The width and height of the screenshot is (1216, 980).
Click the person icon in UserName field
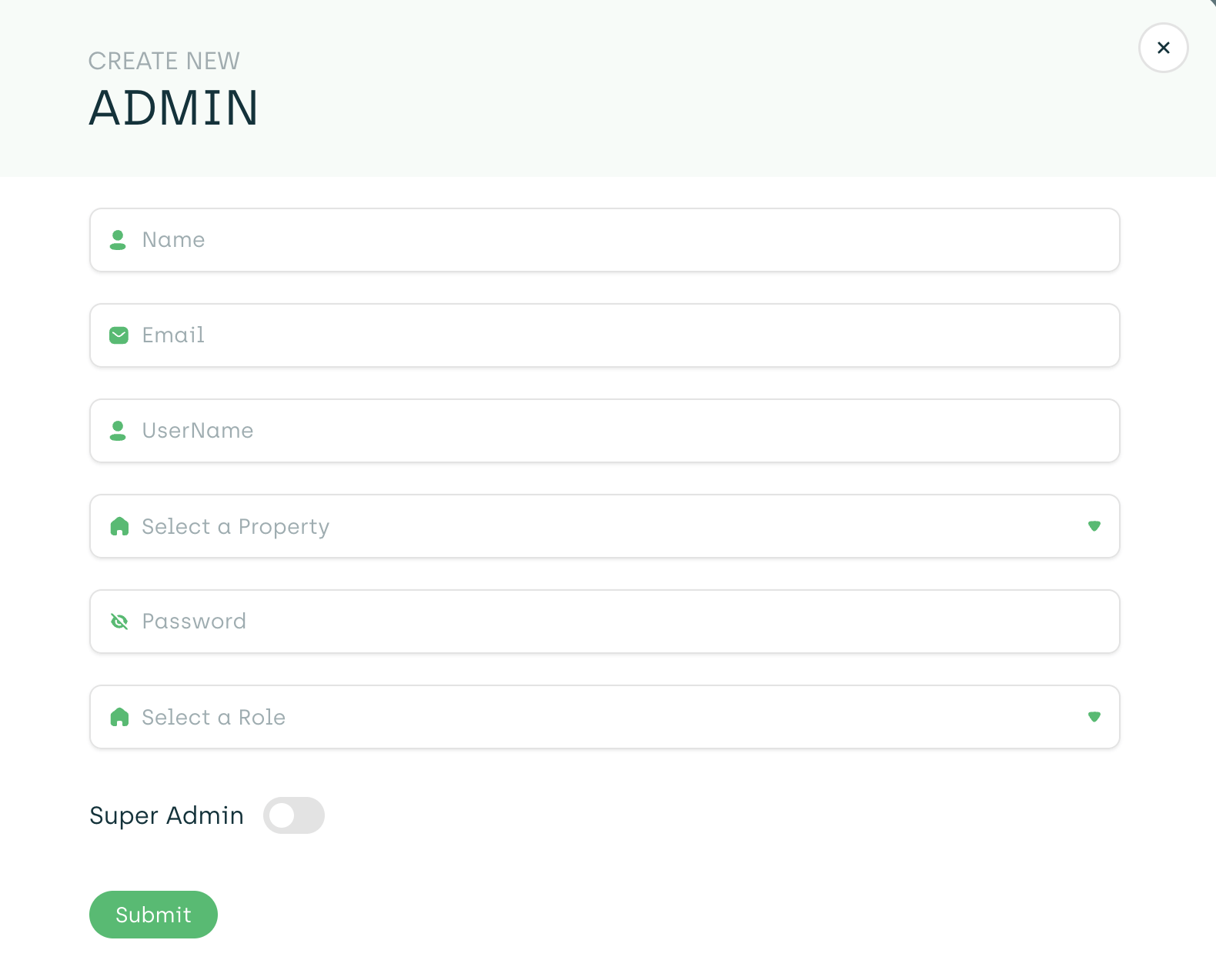point(118,431)
